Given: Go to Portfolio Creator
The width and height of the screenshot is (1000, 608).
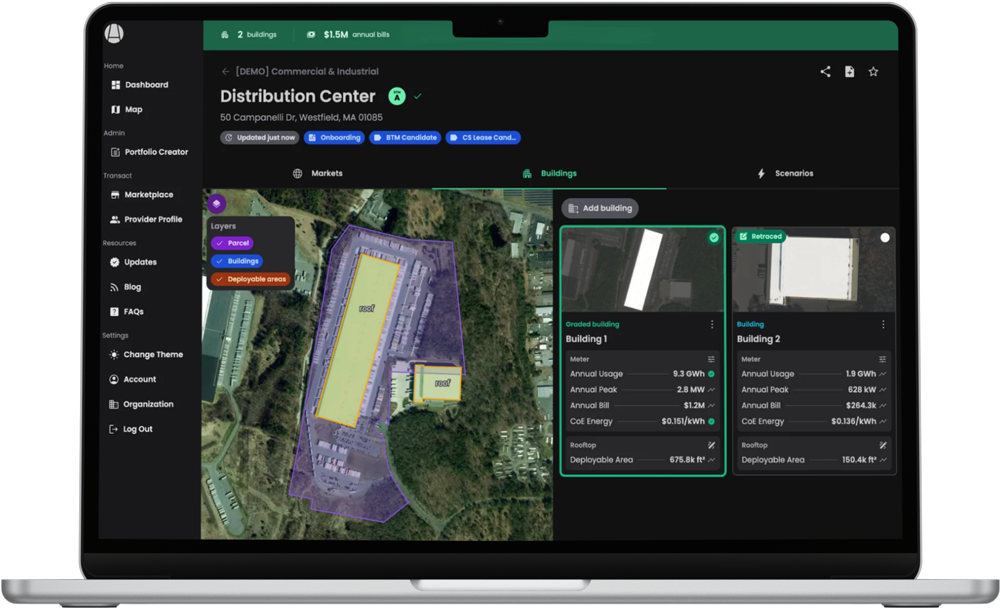Looking at the screenshot, I should (x=150, y=152).
